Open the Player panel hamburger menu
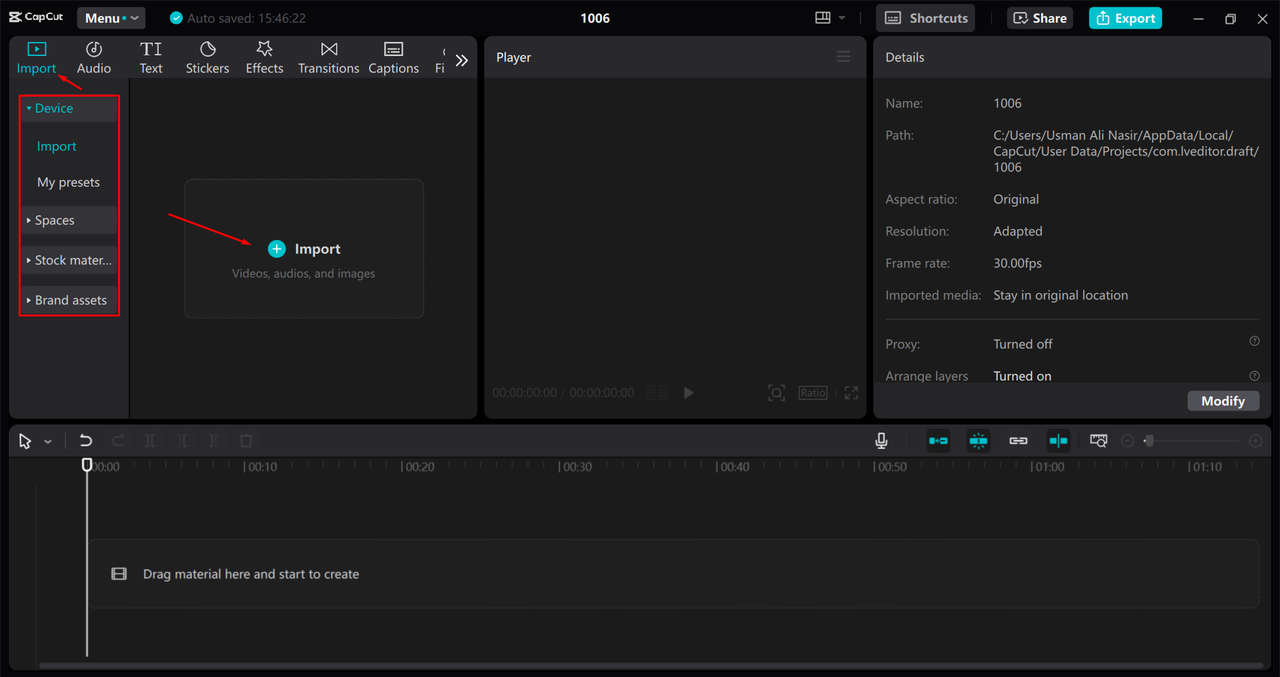 (x=844, y=57)
